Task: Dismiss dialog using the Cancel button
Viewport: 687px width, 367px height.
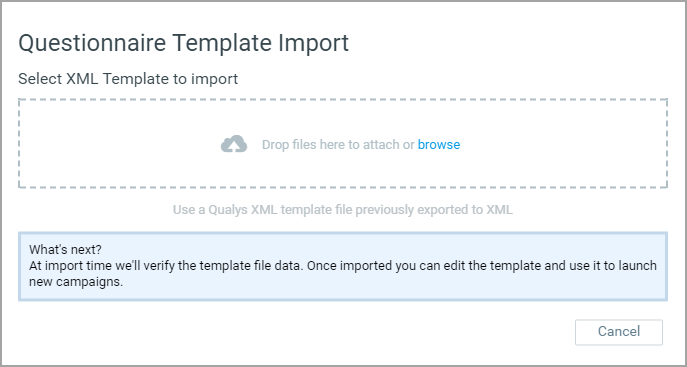Action: click(619, 332)
